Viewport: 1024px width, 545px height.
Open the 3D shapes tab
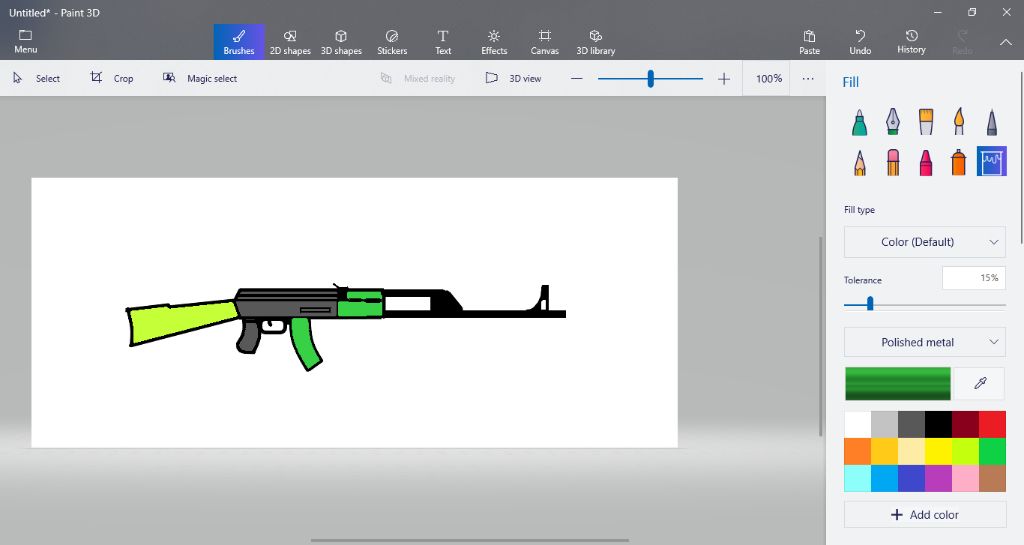[x=341, y=42]
